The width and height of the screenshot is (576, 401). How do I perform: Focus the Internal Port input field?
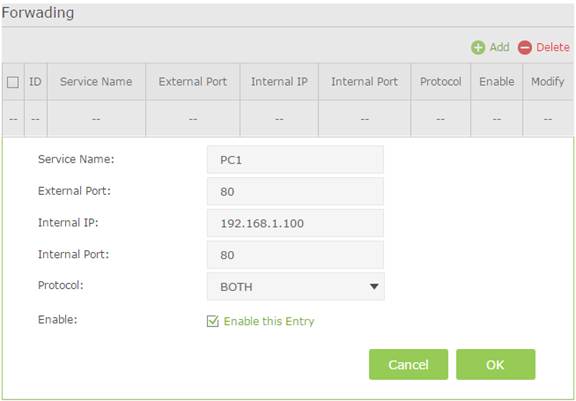(295, 255)
